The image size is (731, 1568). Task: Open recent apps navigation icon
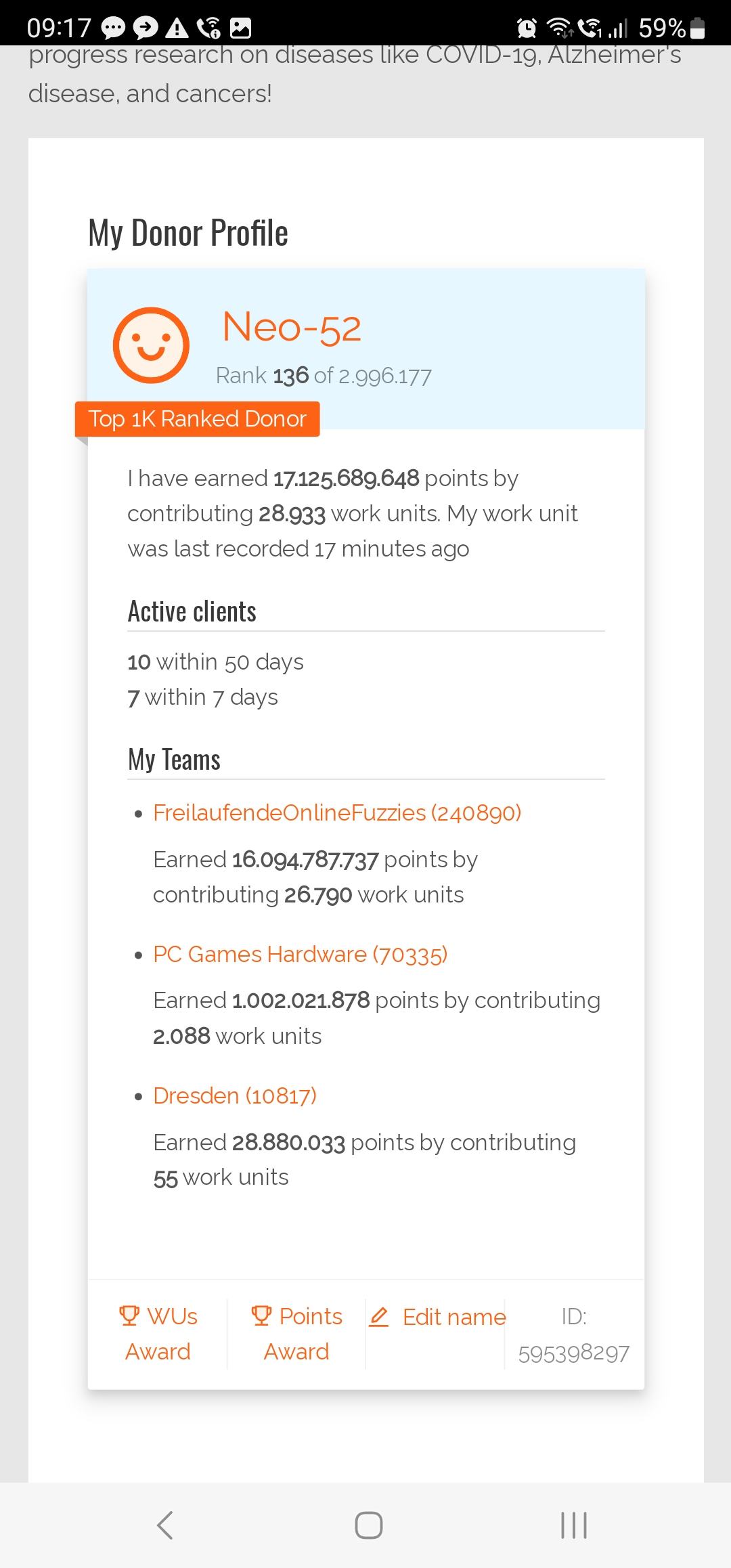[x=574, y=1525]
